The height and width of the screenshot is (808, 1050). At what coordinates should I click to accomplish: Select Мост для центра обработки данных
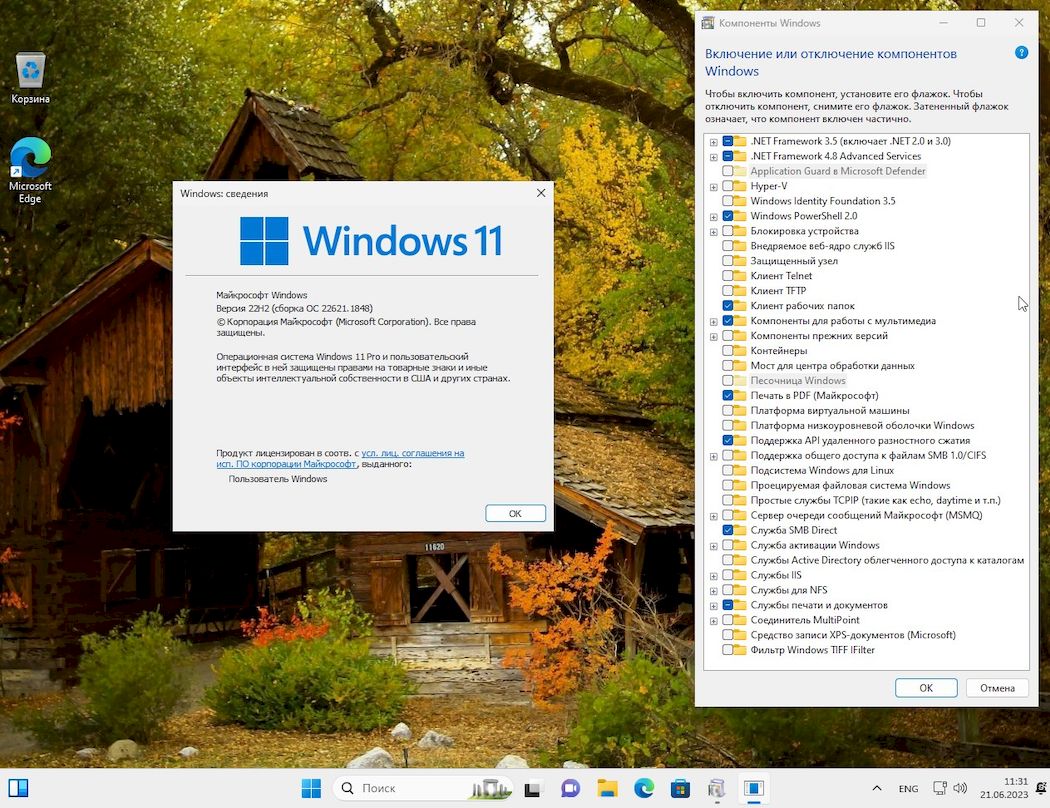click(832, 366)
